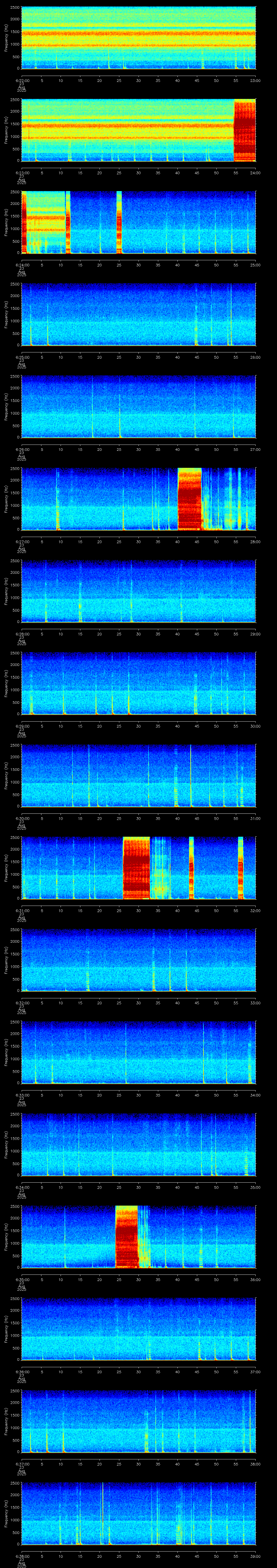Click the red block ending the 6:23:00 spectrogram
Screen dimensions: 277x1568
pos(245,130)
